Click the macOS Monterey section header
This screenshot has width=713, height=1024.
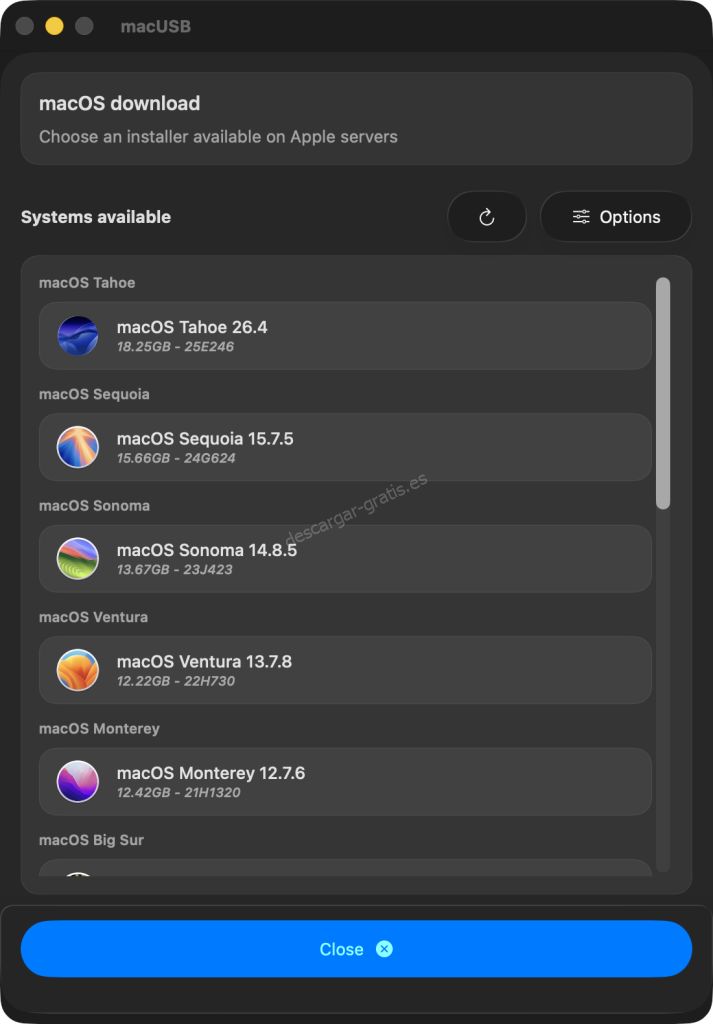pos(99,729)
